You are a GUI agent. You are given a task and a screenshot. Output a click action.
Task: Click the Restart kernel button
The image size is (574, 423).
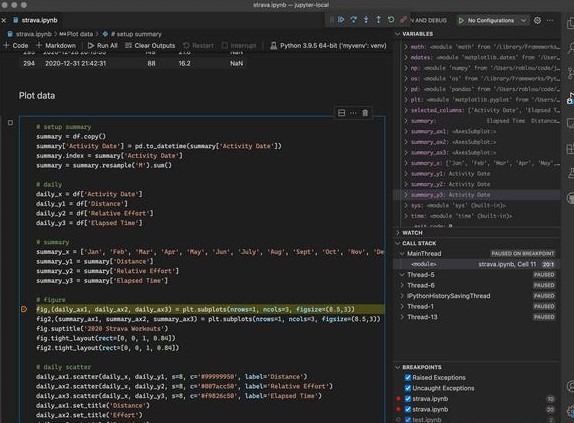[x=198, y=45]
